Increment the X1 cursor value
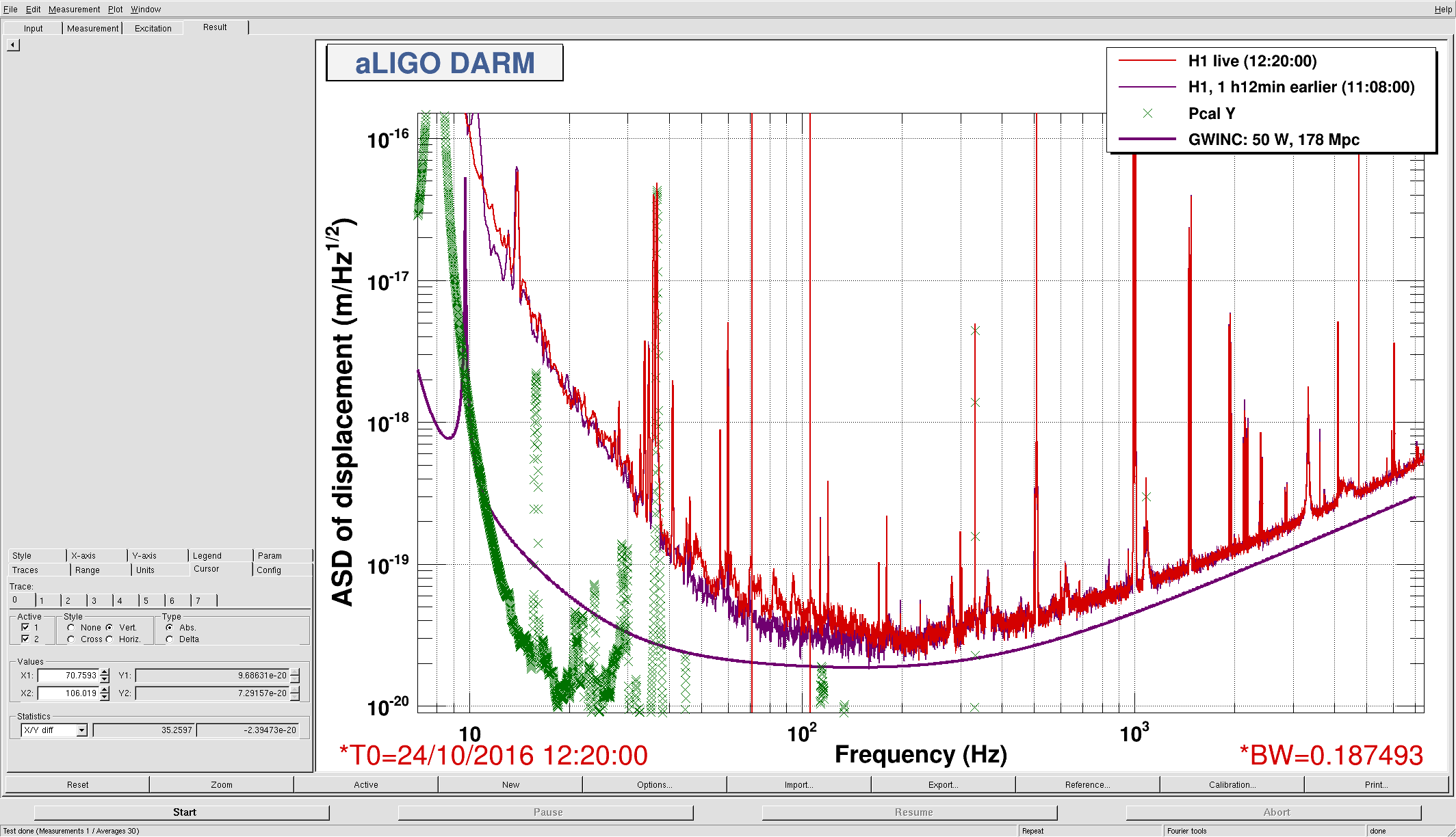Image resolution: width=1456 pixels, height=837 pixels. [105, 672]
